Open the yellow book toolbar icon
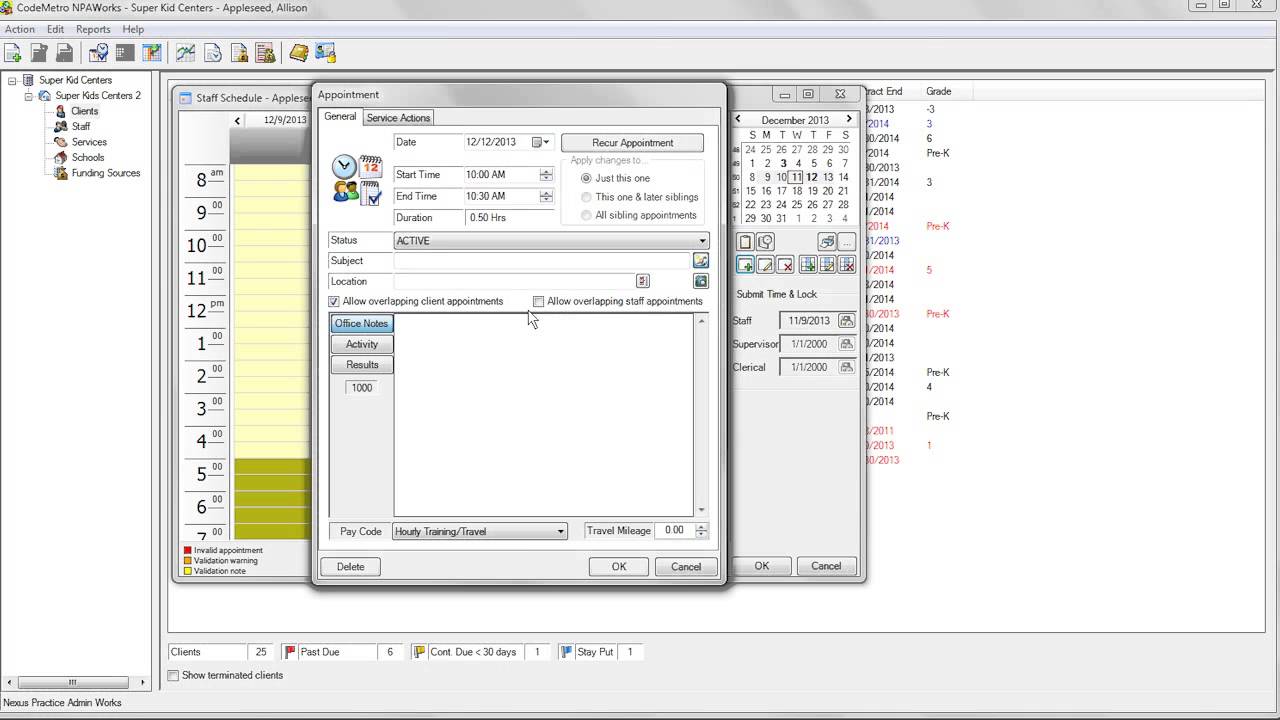The image size is (1280, 720). point(298,53)
